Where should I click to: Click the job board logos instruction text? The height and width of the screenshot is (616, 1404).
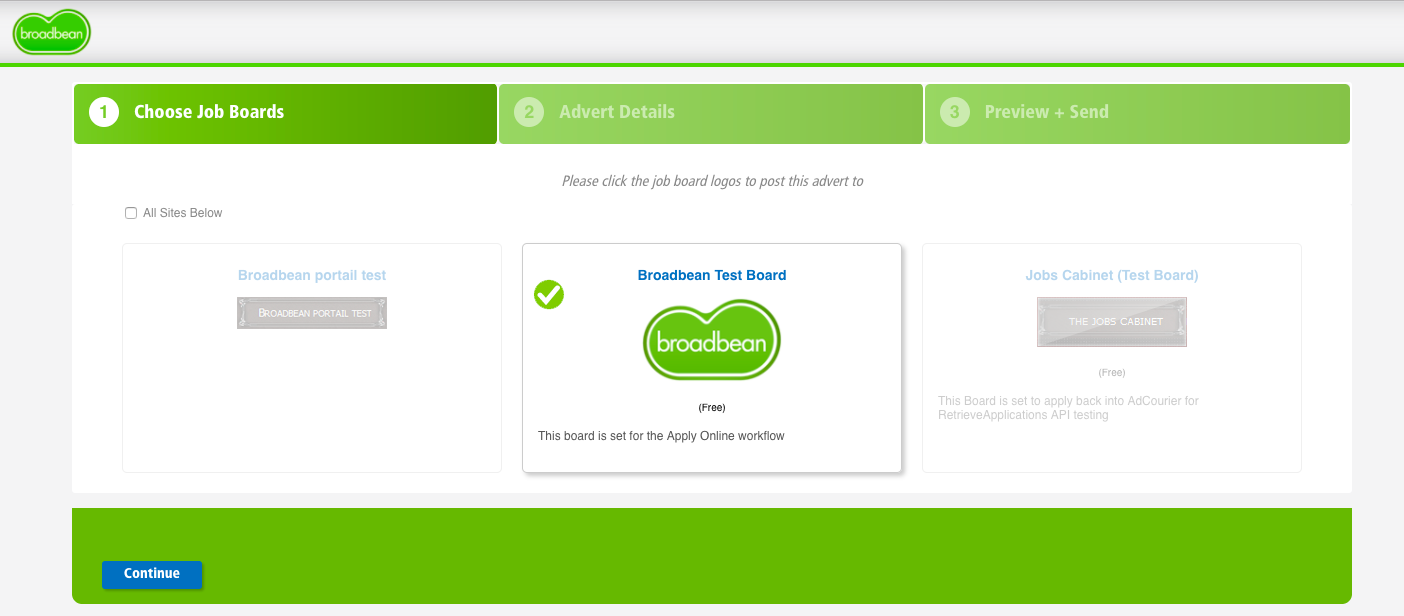(712, 181)
